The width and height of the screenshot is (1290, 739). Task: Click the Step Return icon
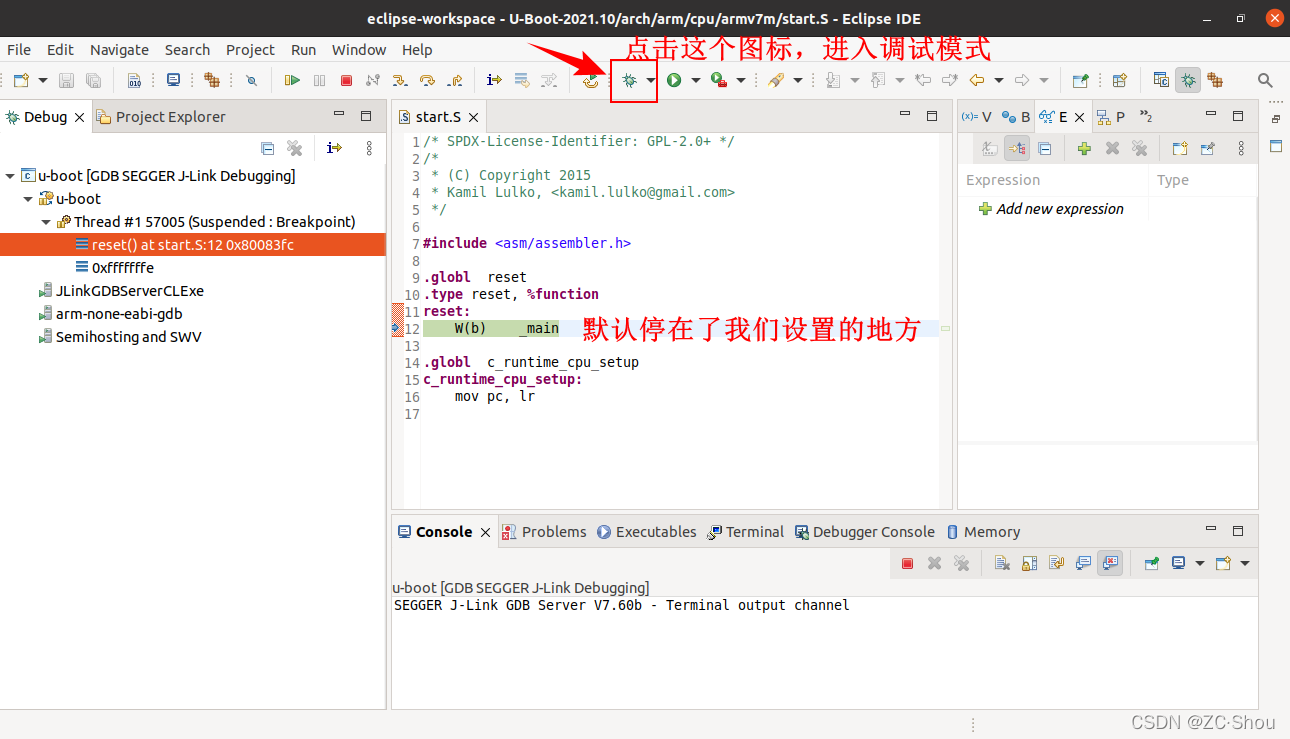[x=454, y=80]
